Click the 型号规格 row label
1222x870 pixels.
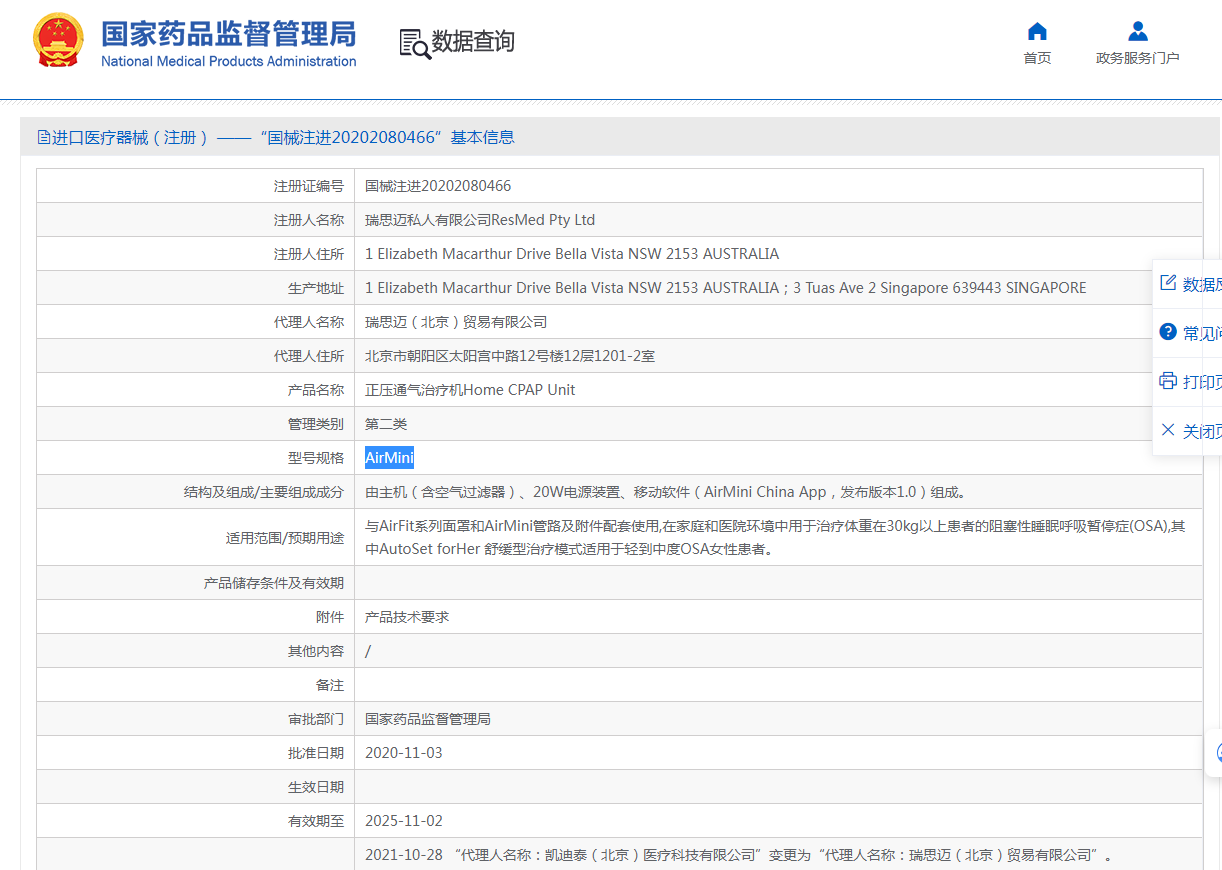point(316,458)
